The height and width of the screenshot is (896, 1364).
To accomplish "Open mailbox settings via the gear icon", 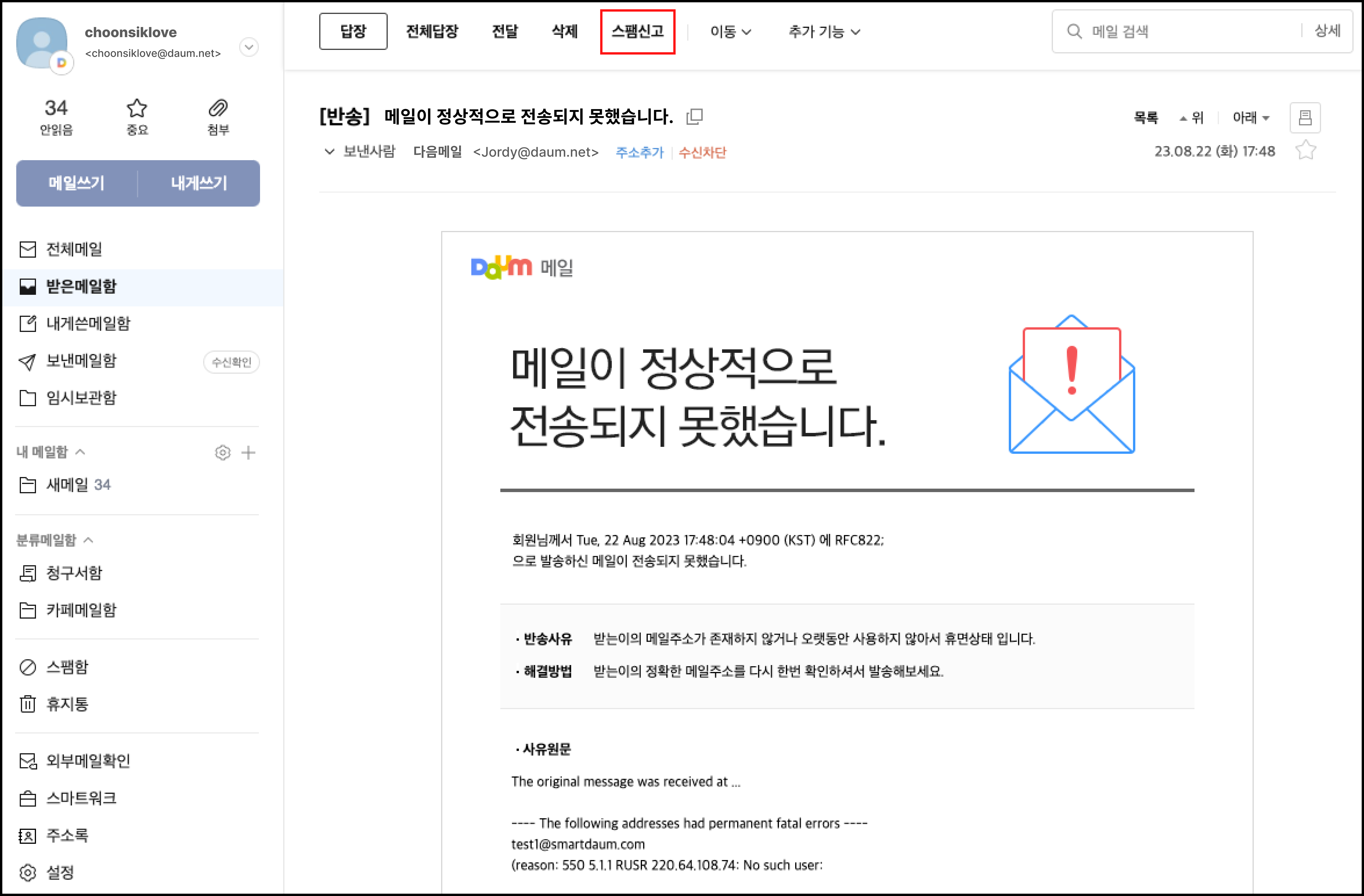I will [222, 453].
